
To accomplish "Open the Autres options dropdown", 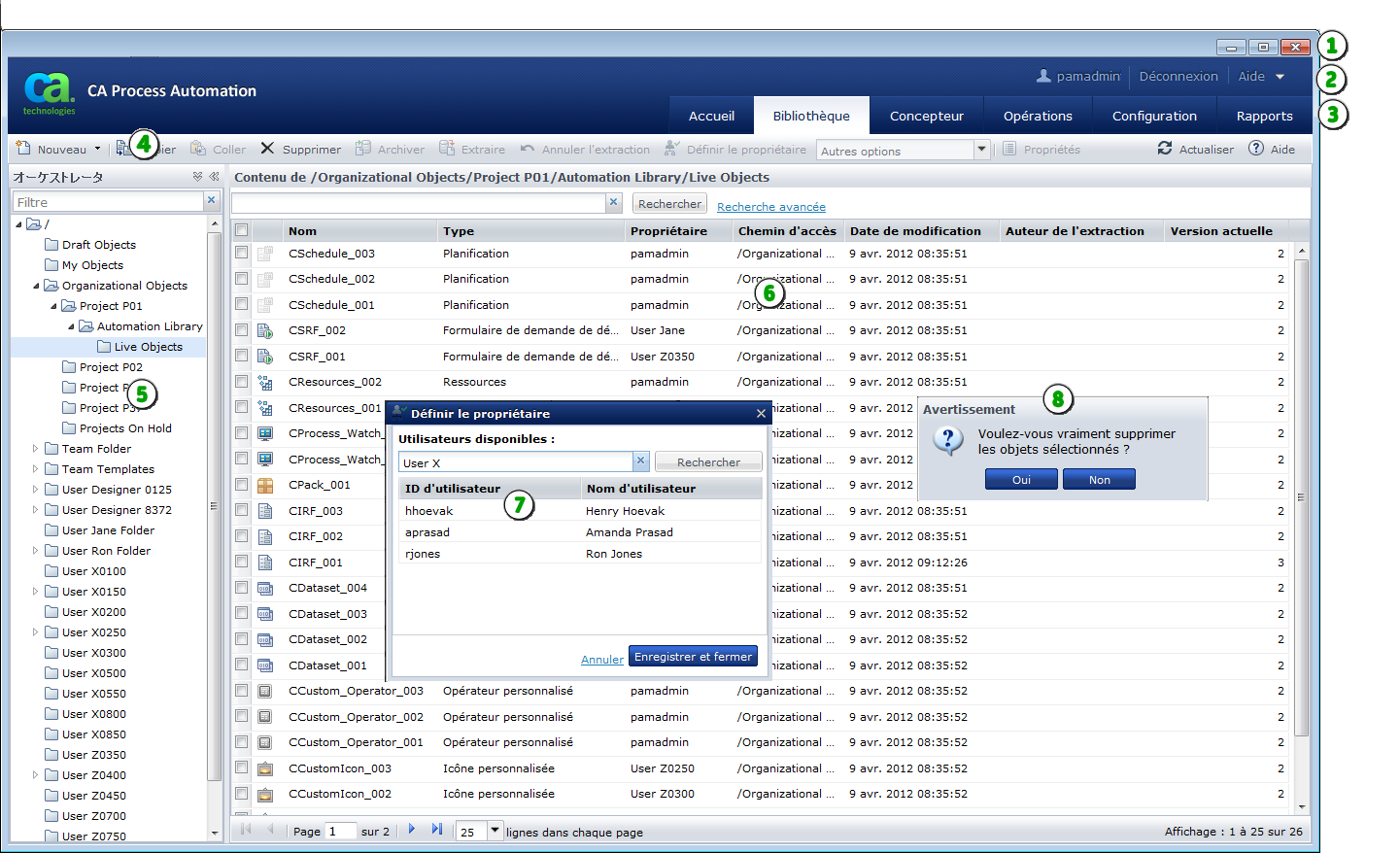I will tap(981, 150).
